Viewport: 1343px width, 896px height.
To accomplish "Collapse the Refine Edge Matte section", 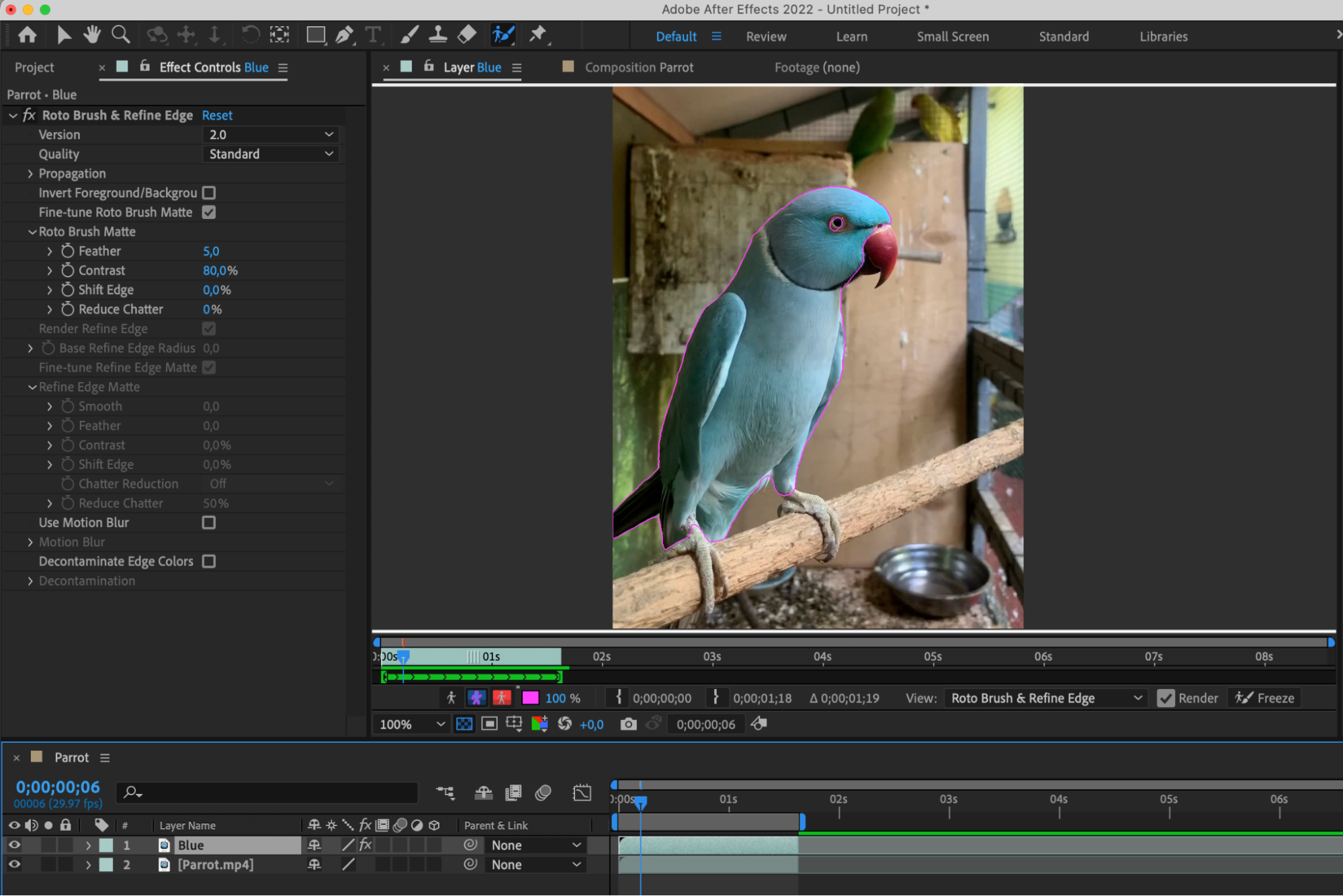I will (32, 387).
